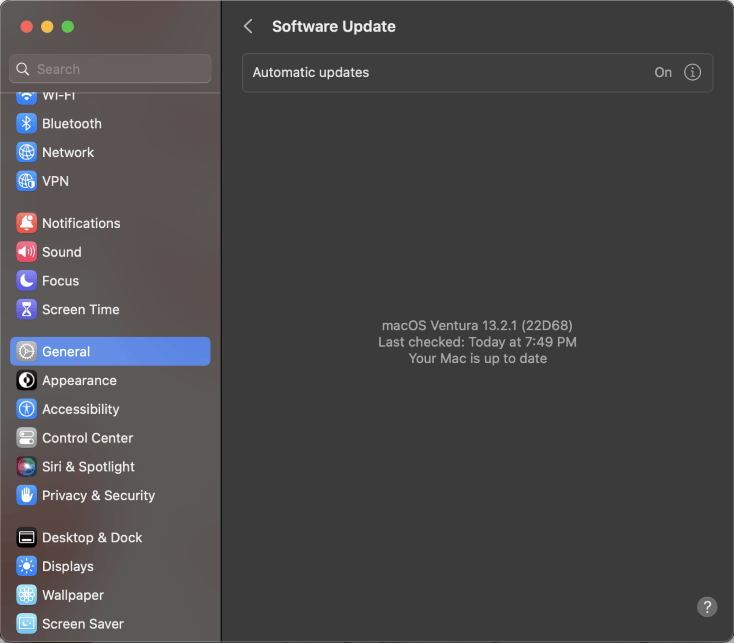Select Appearance label in sidebar
734x643 pixels.
(x=79, y=380)
